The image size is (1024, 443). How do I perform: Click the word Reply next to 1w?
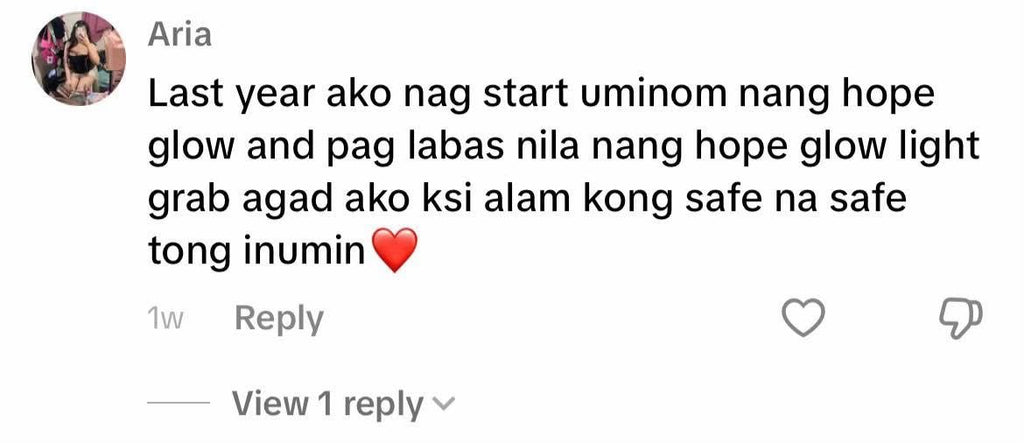point(279,319)
